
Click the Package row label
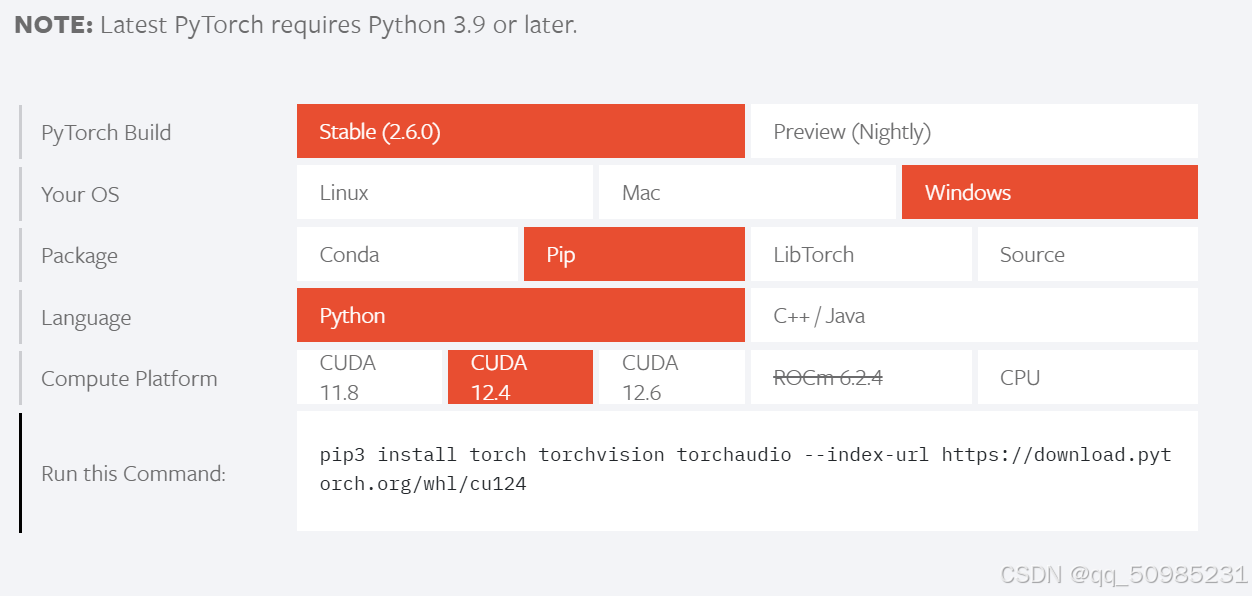79,256
